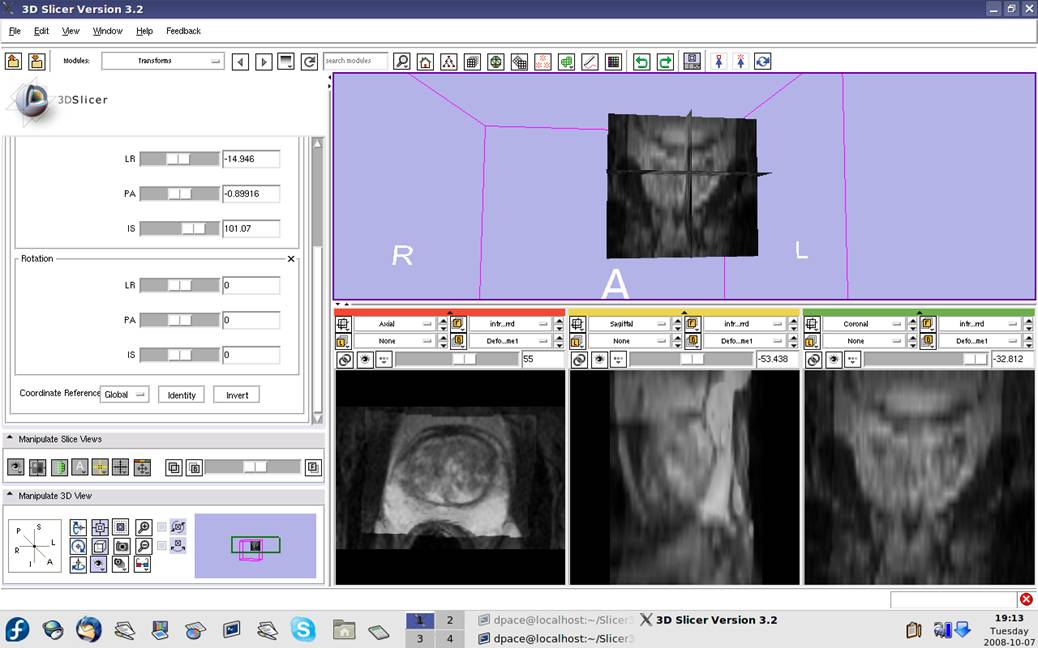Click the crosshair icon in Manipulate Slice Views
Image resolution: width=1038 pixels, height=648 pixels.
[120, 467]
